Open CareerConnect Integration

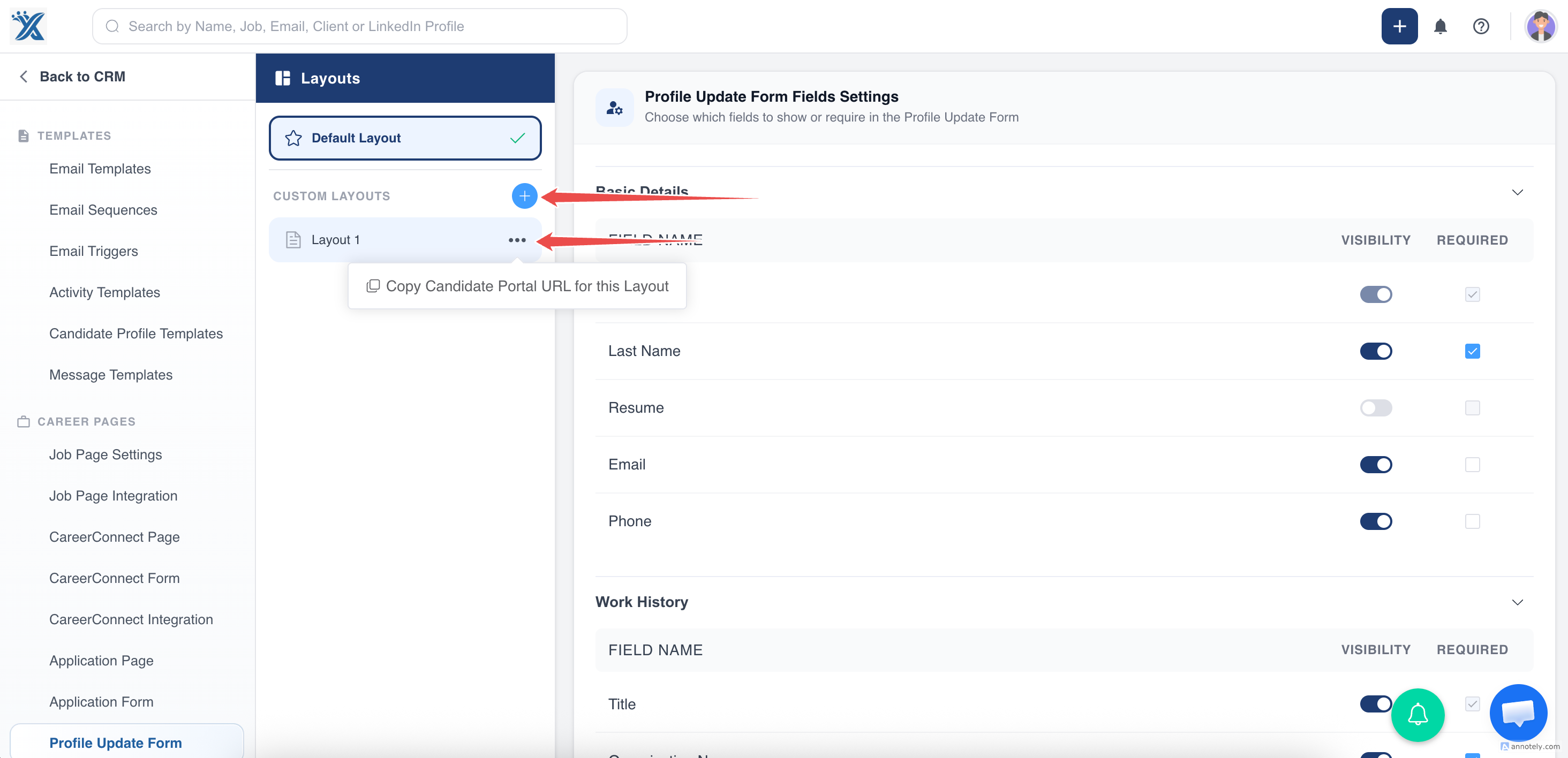click(x=131, y=619)
